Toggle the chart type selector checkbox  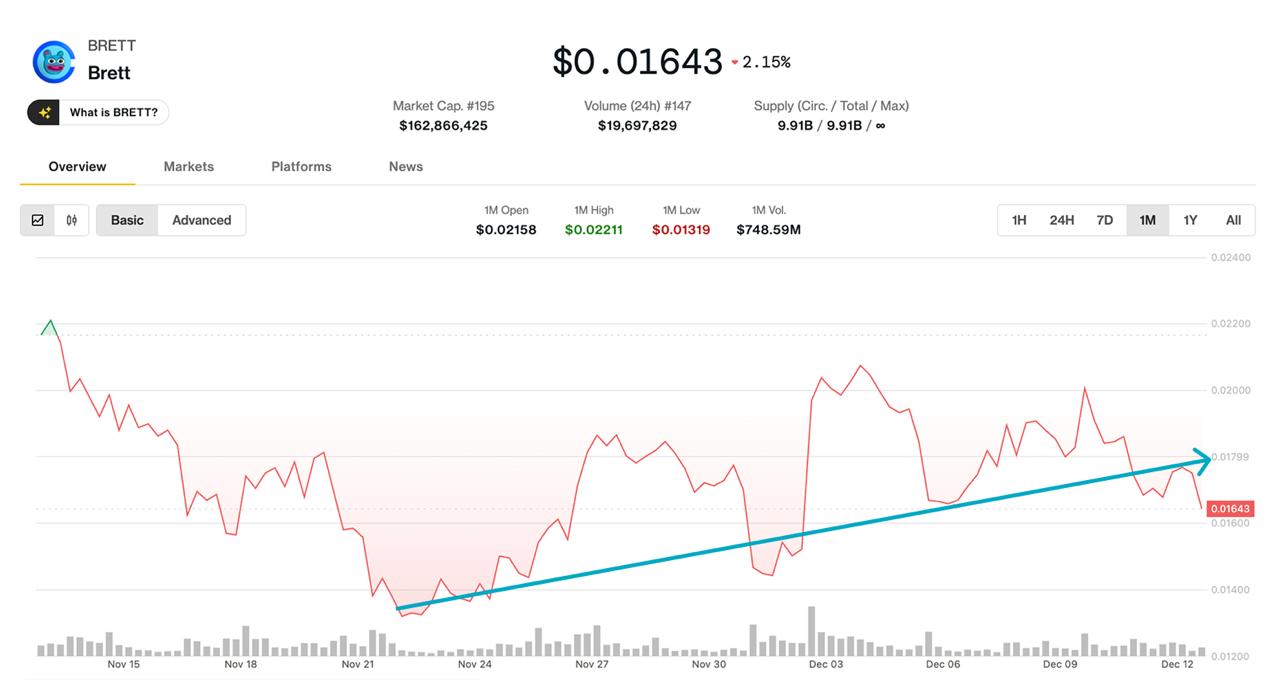point(38,220)
